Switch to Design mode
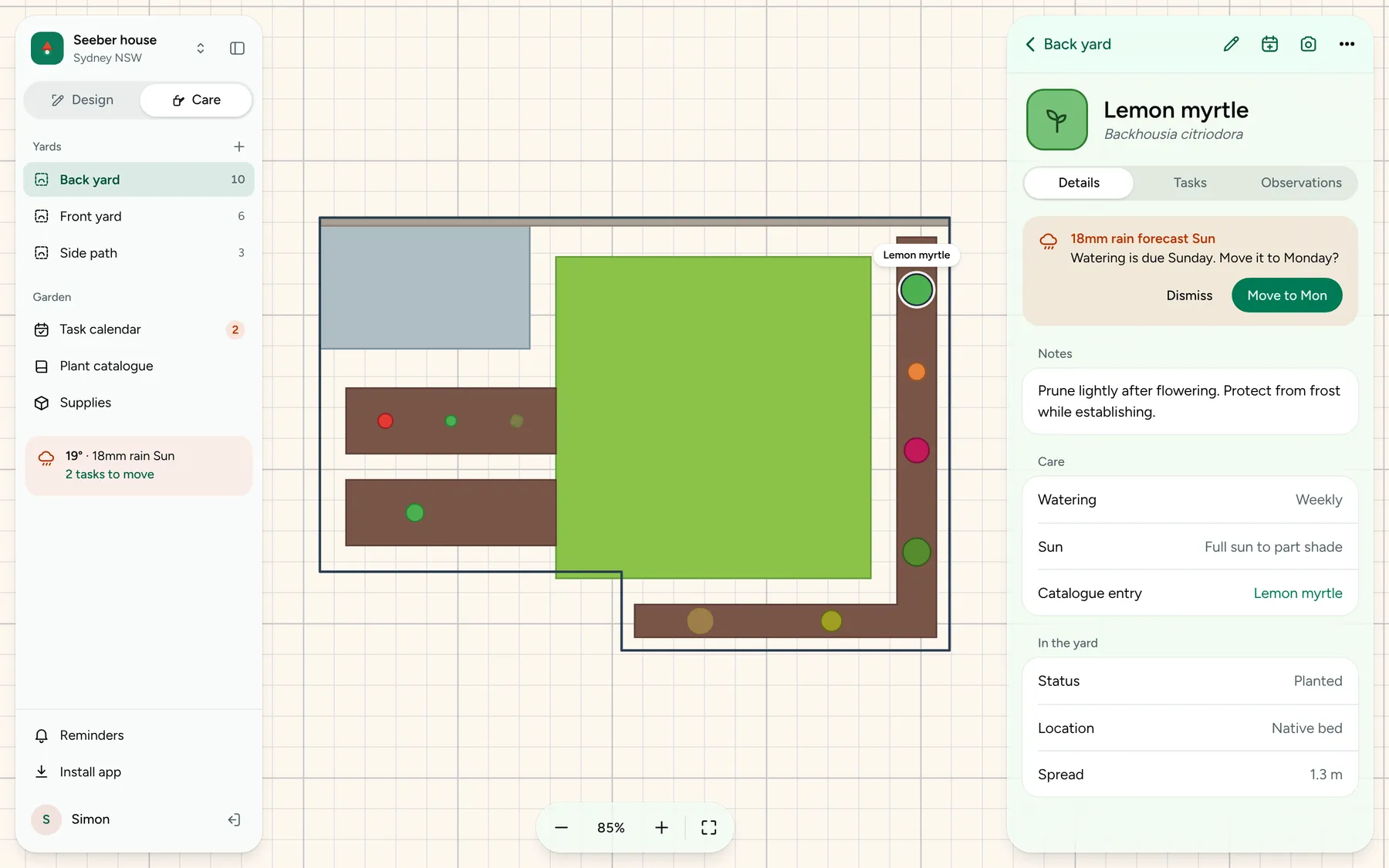Image resolution: width=1389 pixels, height=868 pixels. coord(82,100)
